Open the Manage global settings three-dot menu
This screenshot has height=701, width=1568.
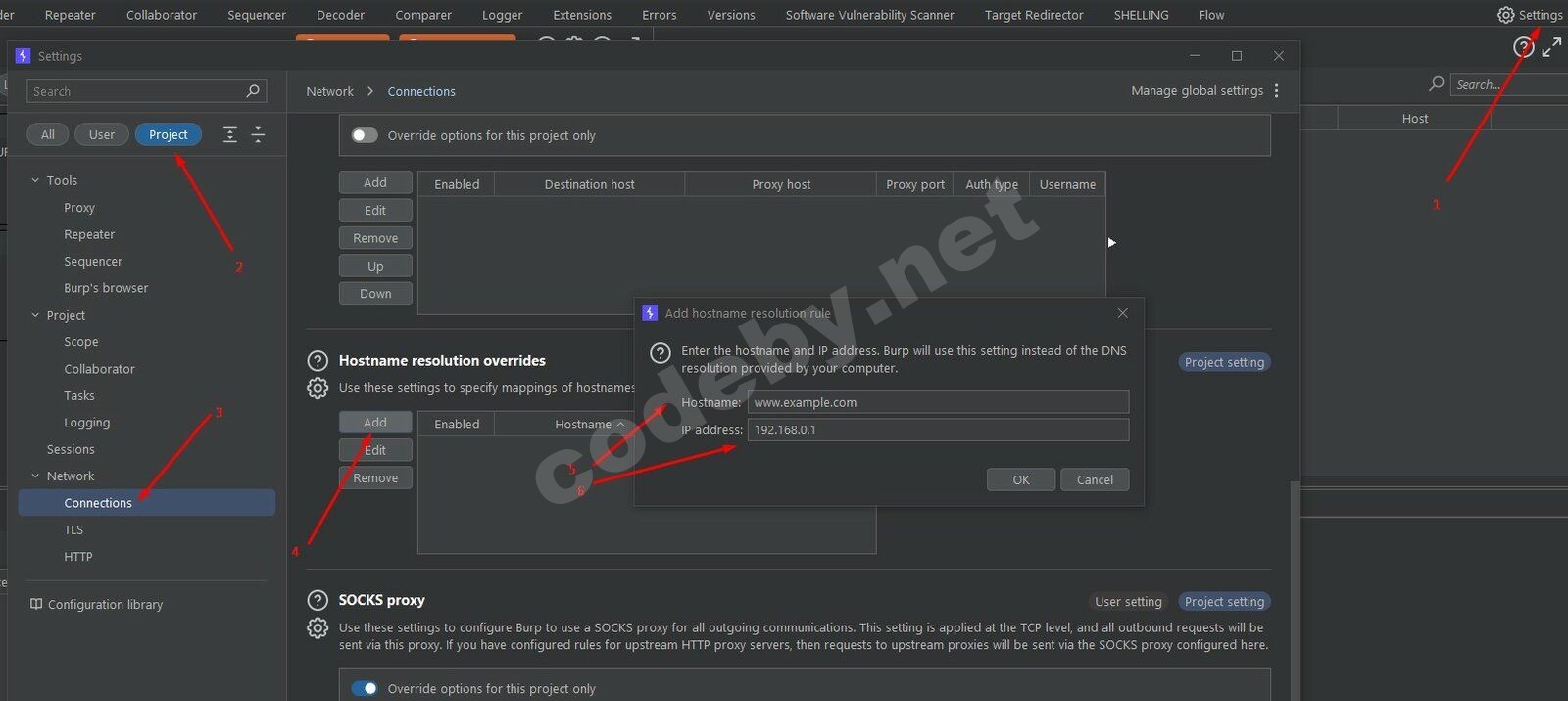1276,91
